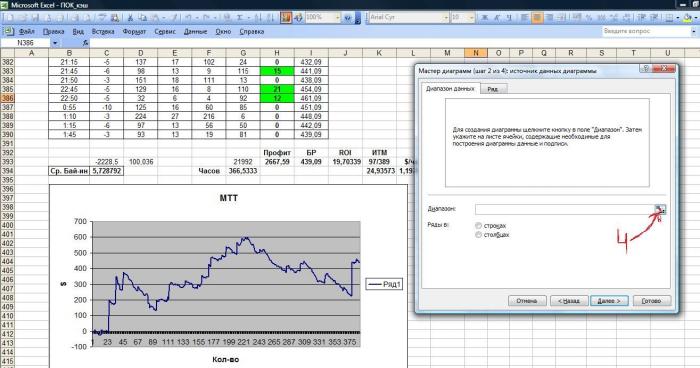Open the Undo history dropdown arrow

(196, 18)
